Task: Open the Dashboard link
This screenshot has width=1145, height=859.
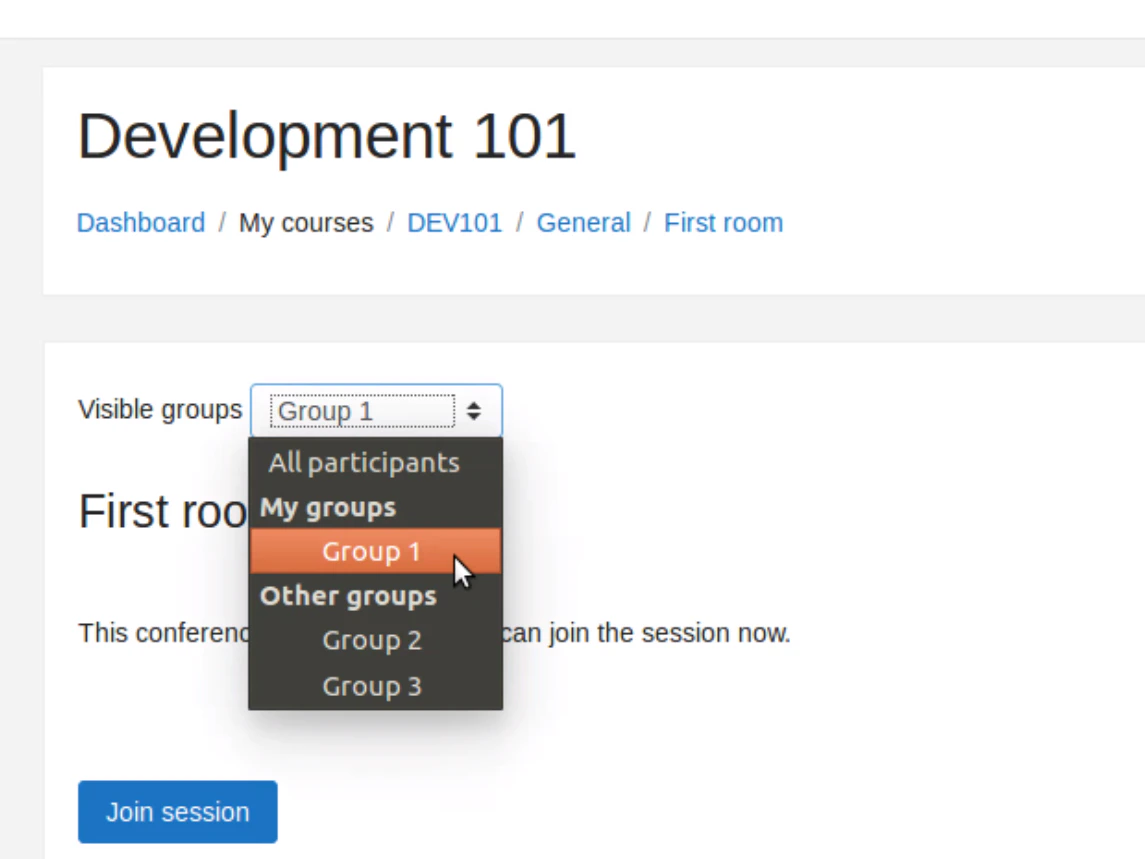Action: pos(140,222)
